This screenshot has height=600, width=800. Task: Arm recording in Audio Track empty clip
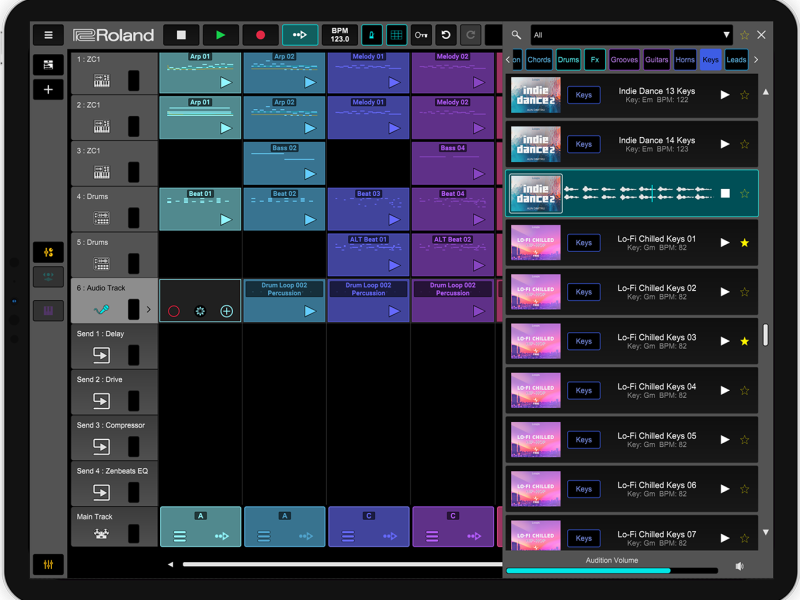[173, 311]
